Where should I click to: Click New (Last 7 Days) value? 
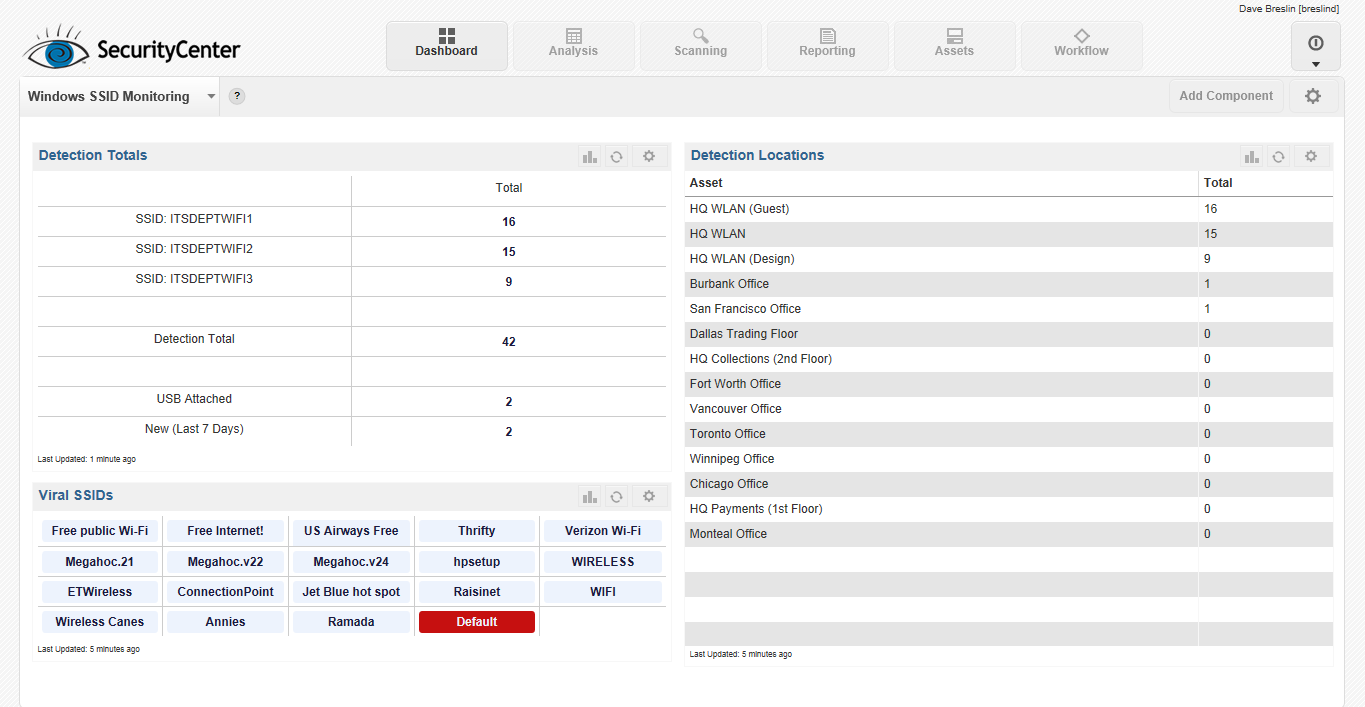pos(509,432)
